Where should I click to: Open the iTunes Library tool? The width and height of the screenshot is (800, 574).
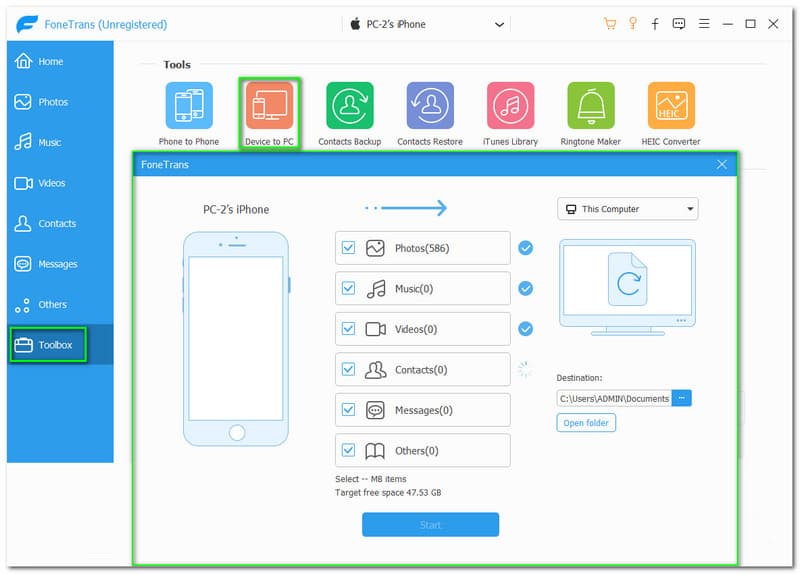click(x=510, y=113)
